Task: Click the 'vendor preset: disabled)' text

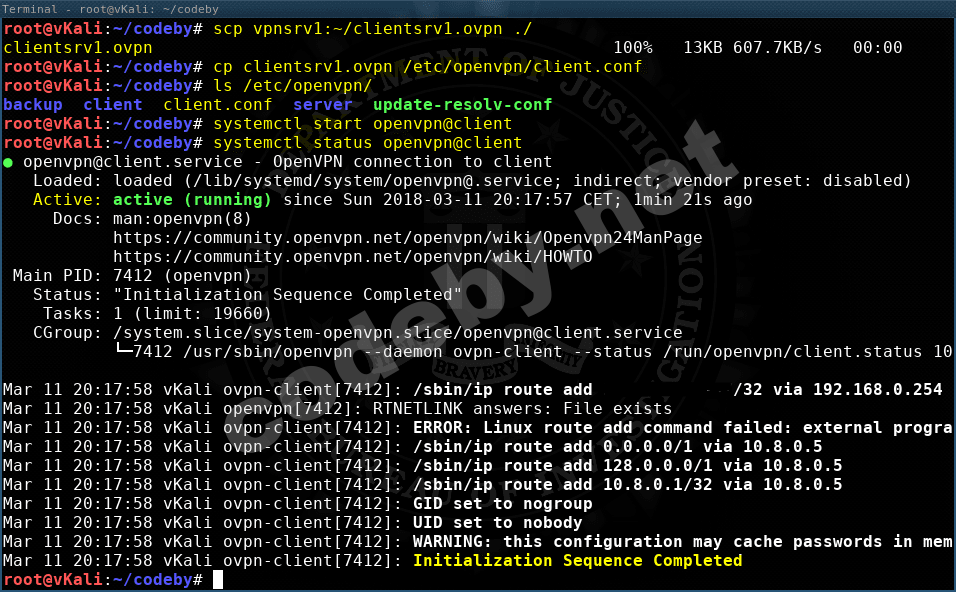Action: point(792,180)
